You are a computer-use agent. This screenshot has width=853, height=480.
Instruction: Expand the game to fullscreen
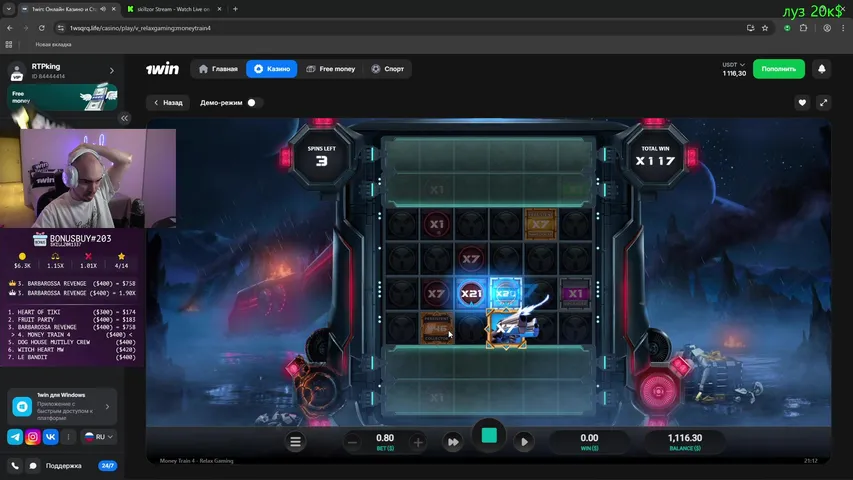(823, 102)
